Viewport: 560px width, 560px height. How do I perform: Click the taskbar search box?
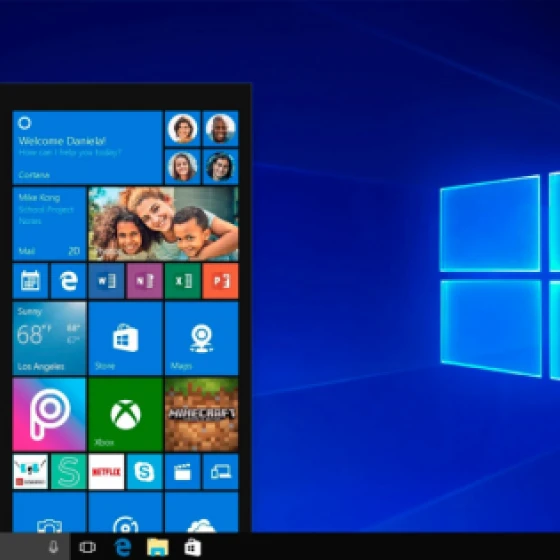pos(35,546)
